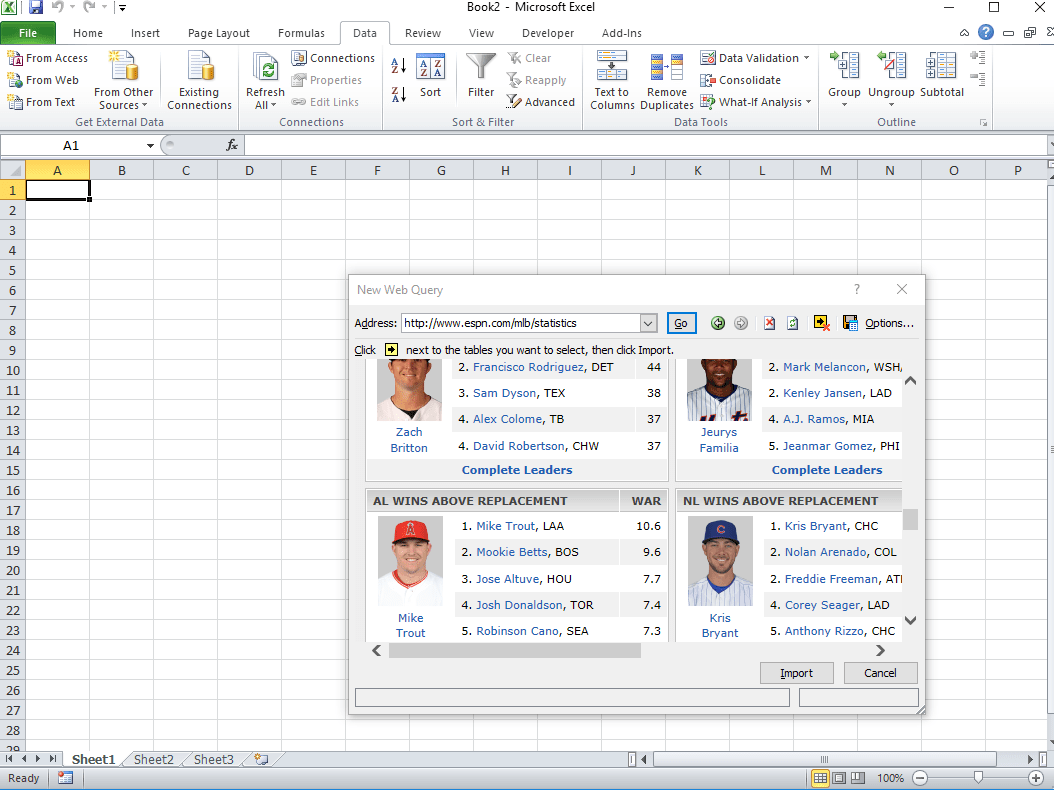
Task: Click web preview vertical scroll down arrow
Action: click(910, 621)
